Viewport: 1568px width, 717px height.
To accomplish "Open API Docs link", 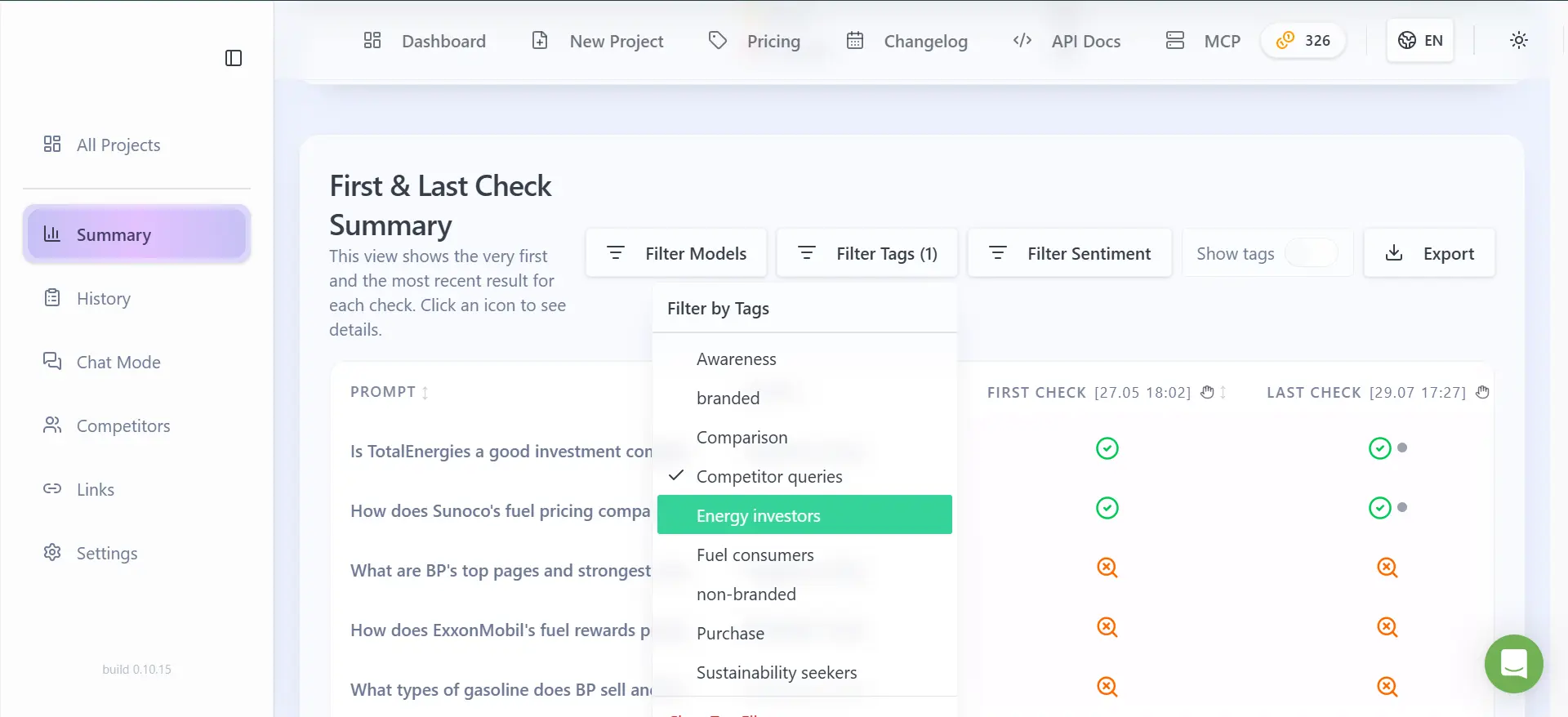I will (x=1067, y=41).
